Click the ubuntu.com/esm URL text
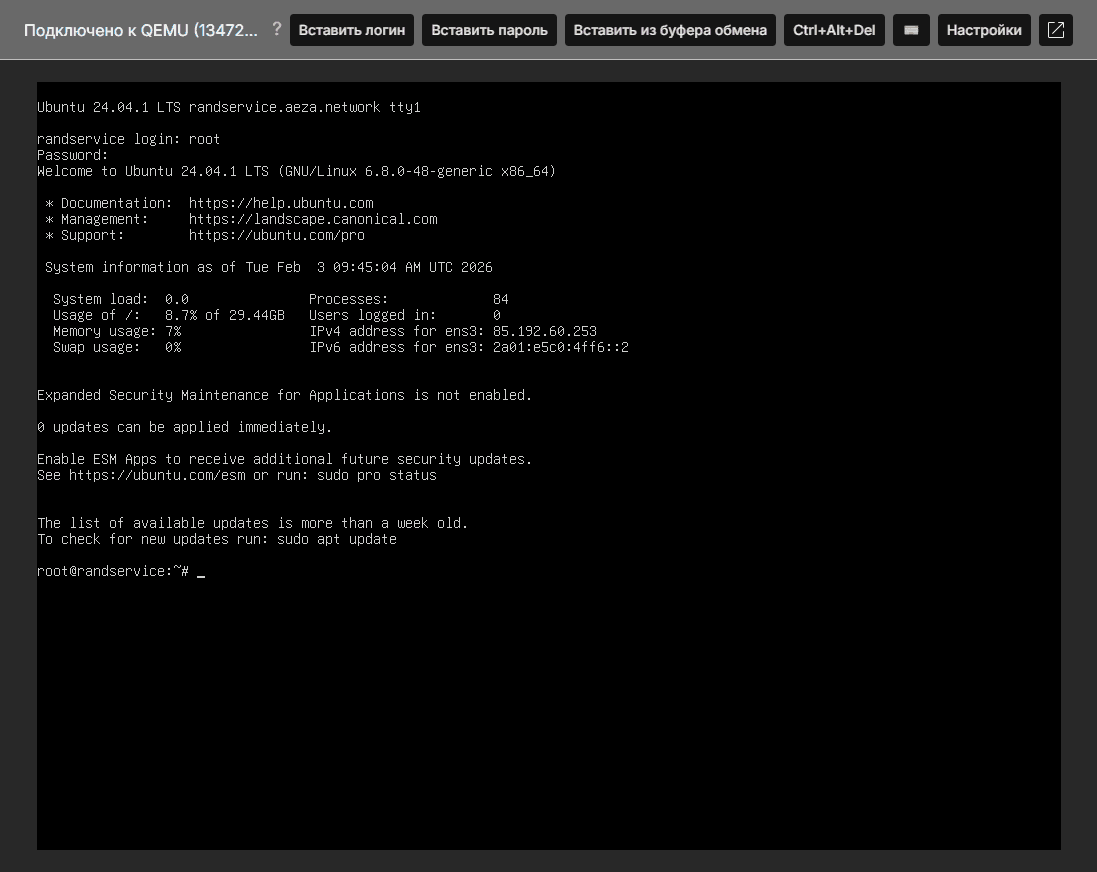The height and width of the screenshot is (872, 1097). (x=156, y=475)
